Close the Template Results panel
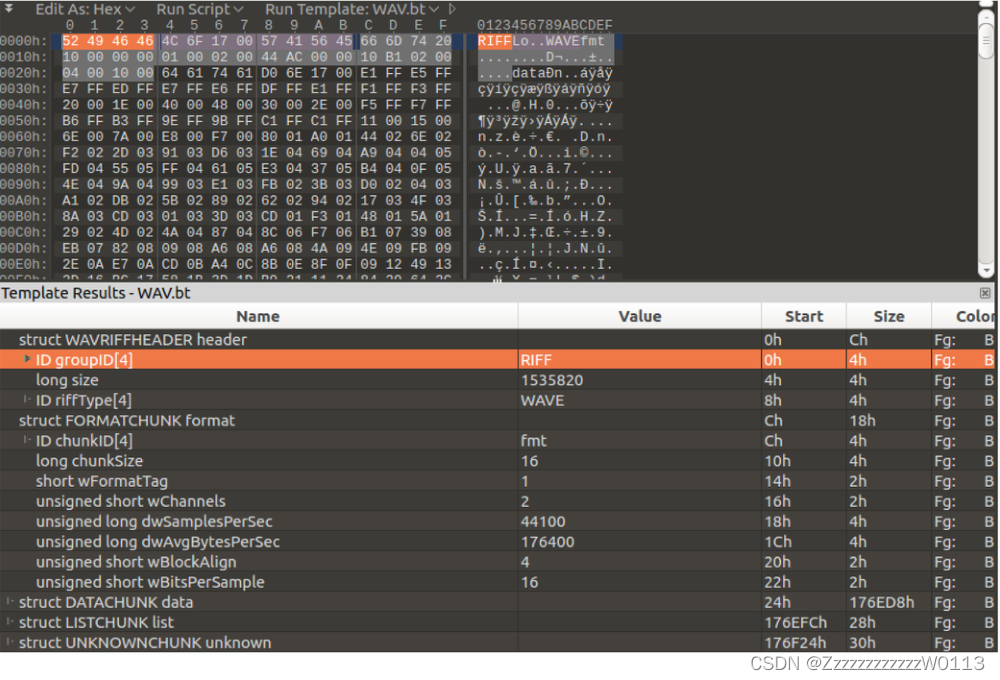 point(984,293)
